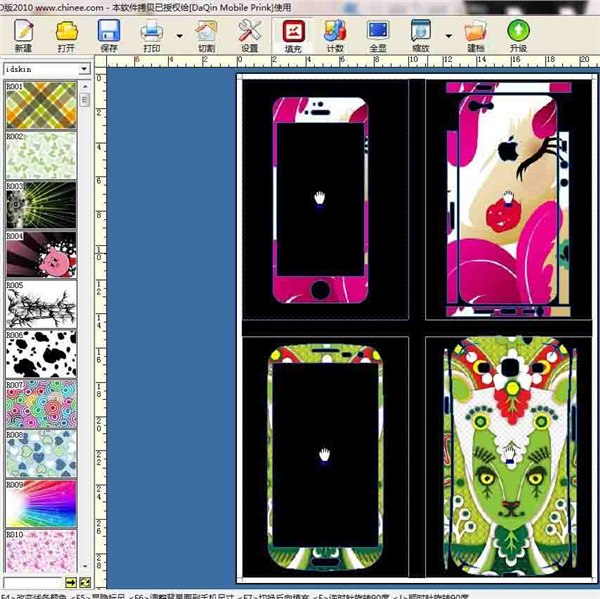Select the R007 colorful circles pattern
The image size is (600, 599).
[x=41, y=404]
